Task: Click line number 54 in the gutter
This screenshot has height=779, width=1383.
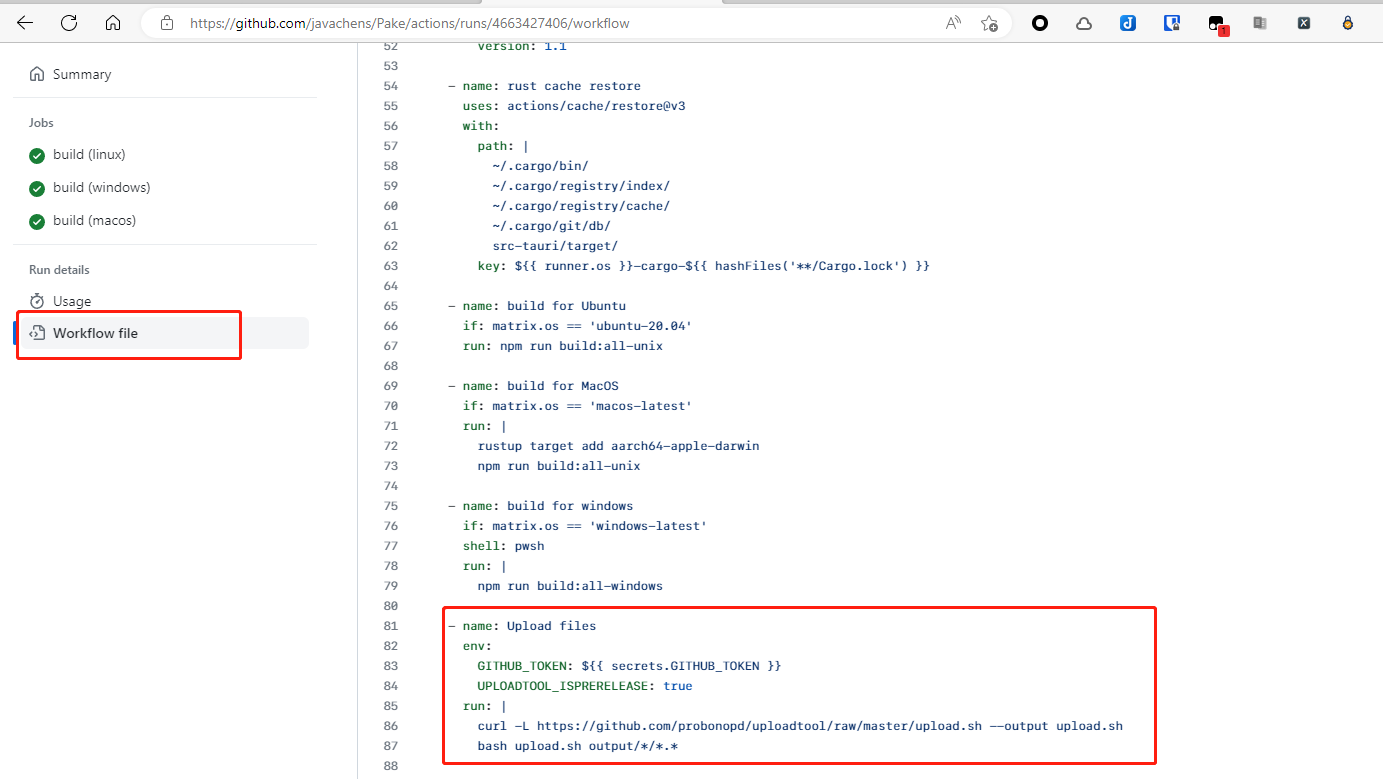Action: coord(390,86)
